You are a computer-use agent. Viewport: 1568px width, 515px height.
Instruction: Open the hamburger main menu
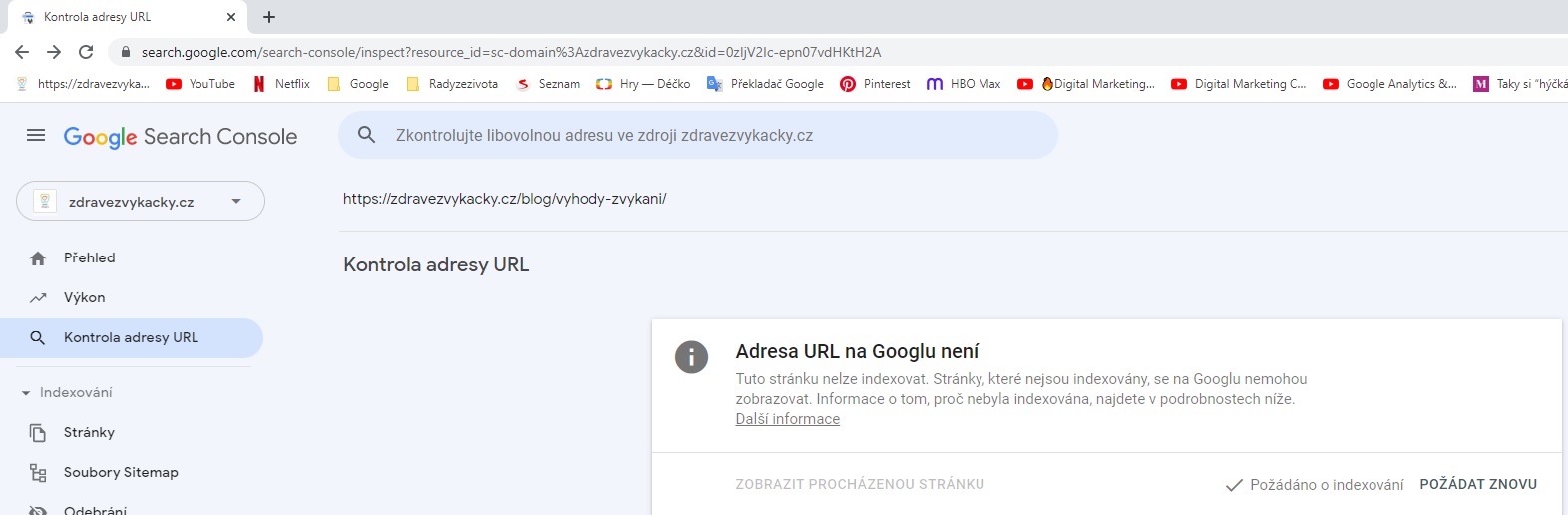(36, 135)
